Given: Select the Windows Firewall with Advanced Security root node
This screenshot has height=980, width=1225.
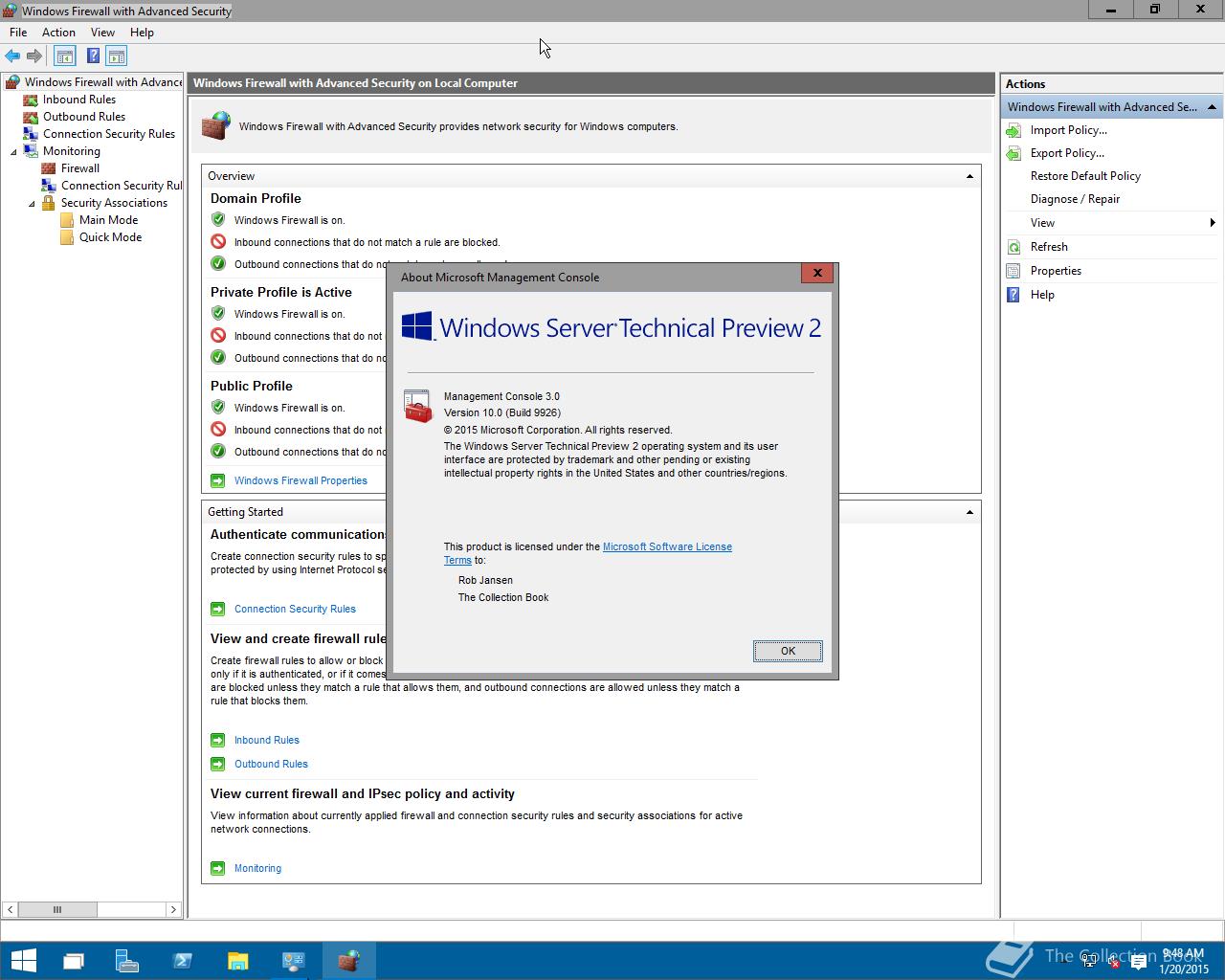Looking at the screenshot, I should pyautogui.click(x=102, y=82).
